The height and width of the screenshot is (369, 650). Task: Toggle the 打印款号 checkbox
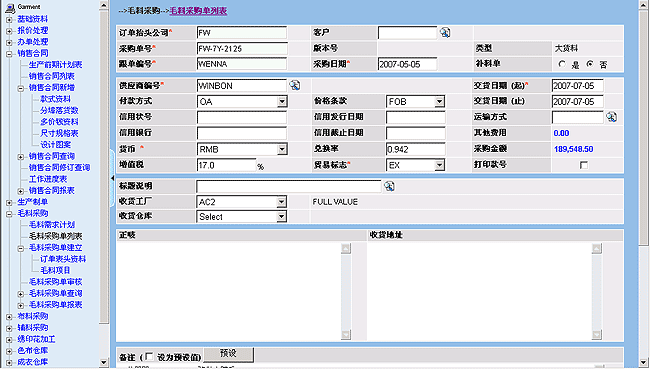pyautogui.click(x=584, y=165)
